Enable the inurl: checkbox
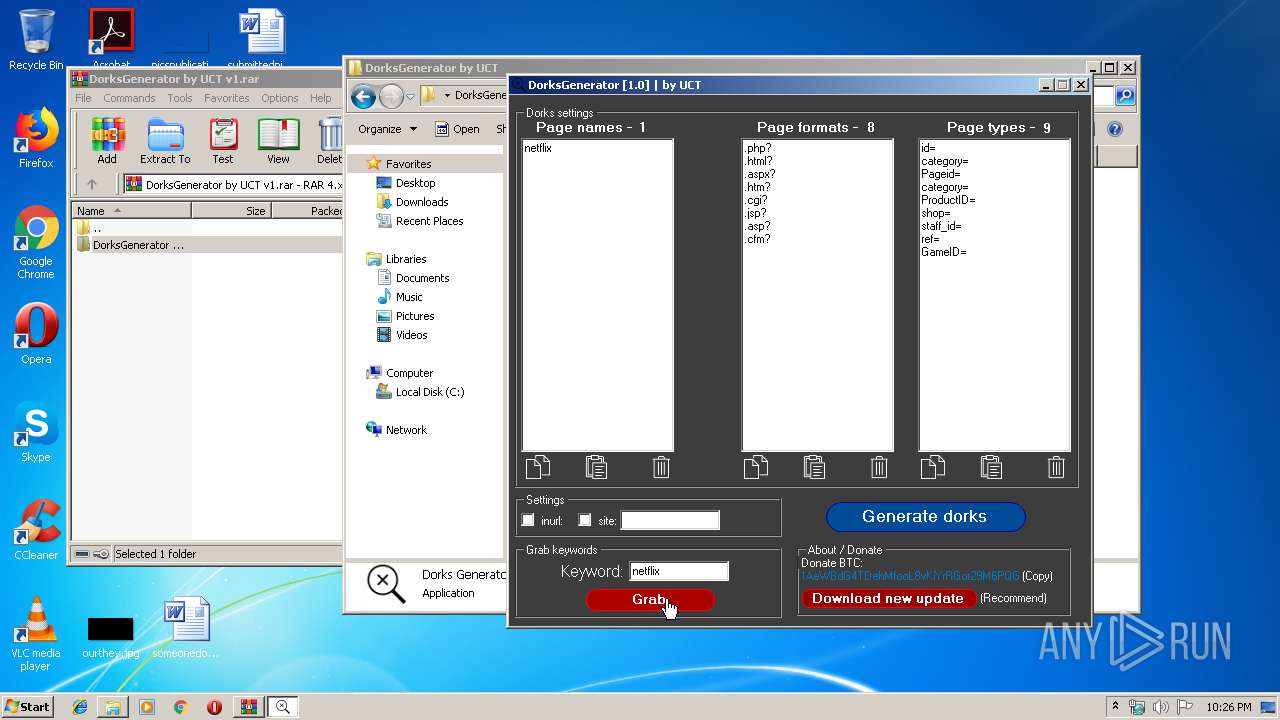1280x720 pixels. click(x=528, y=520)
